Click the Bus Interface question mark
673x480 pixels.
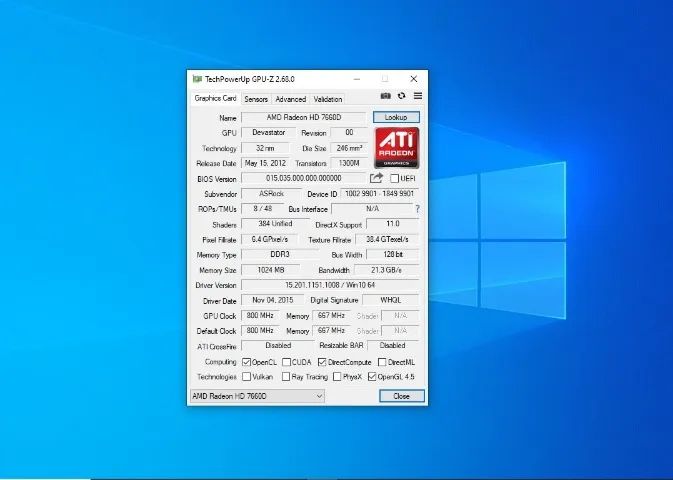417,209
